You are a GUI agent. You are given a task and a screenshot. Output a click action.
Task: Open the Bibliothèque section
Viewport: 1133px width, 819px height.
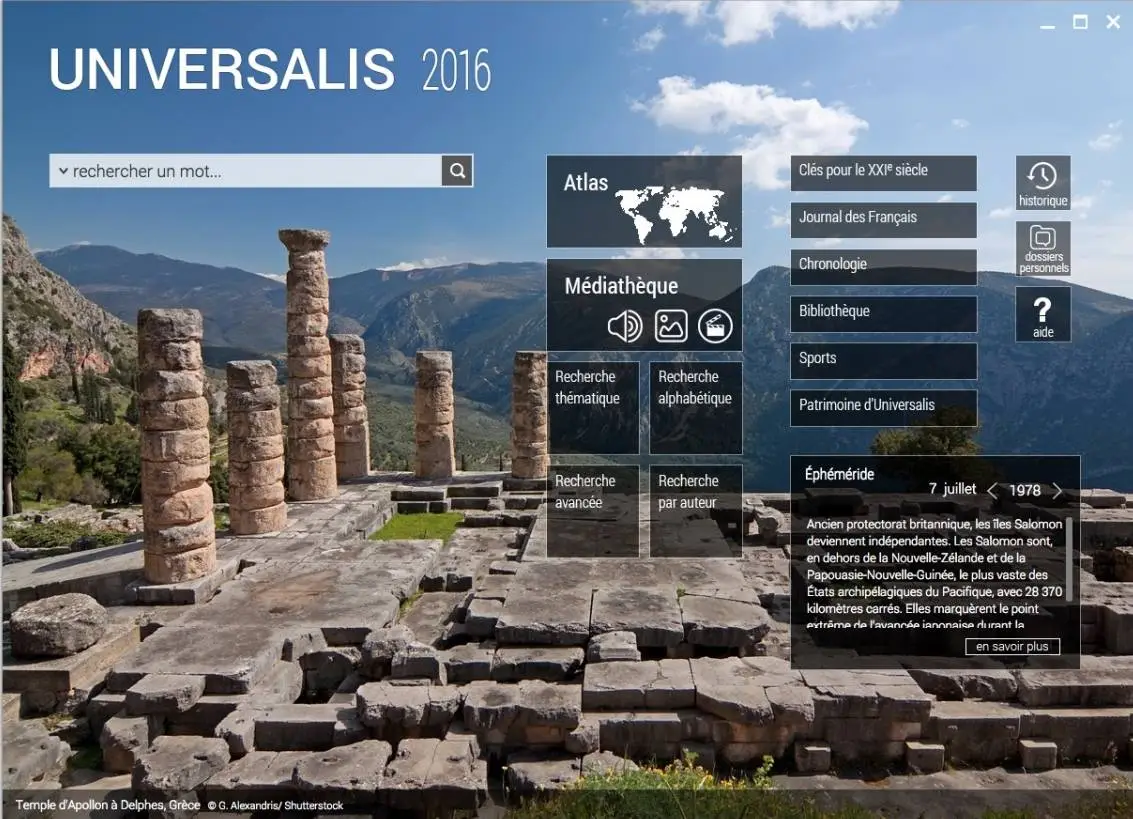tap(883, 314)
